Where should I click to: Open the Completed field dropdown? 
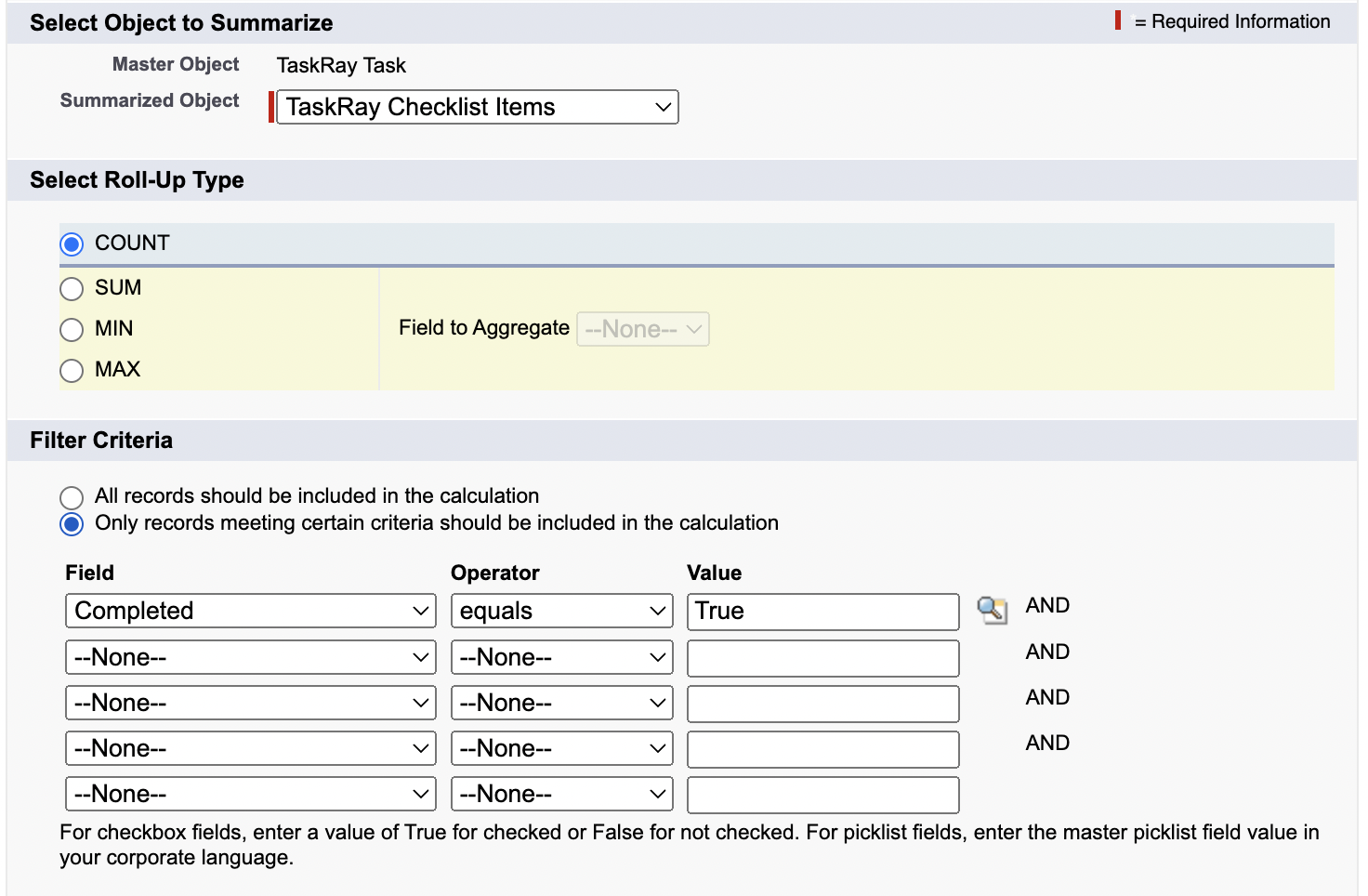coord(251,611)
